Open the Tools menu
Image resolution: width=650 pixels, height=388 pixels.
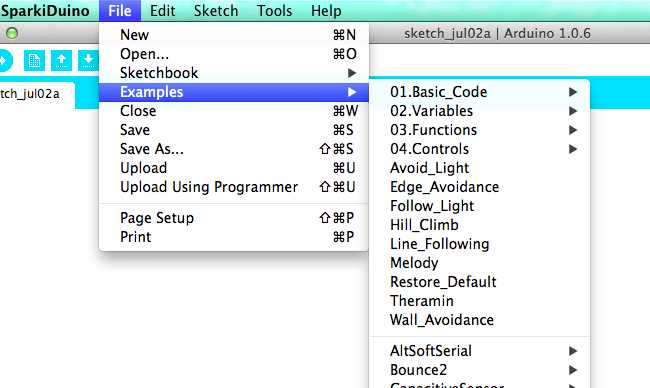[x=274, y=11]
